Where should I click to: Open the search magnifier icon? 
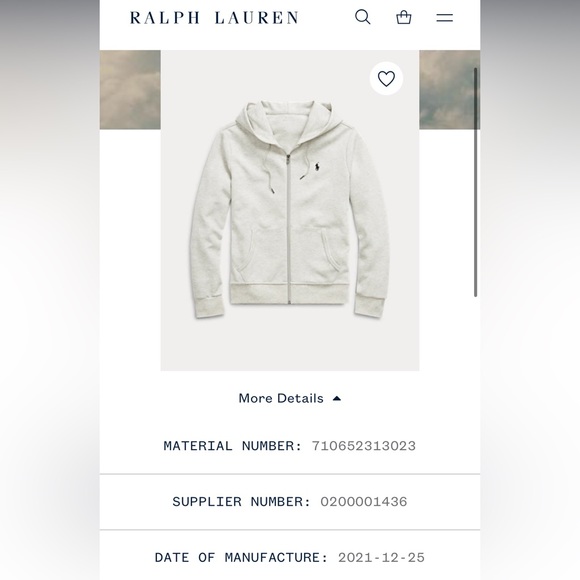click(362, 17)
